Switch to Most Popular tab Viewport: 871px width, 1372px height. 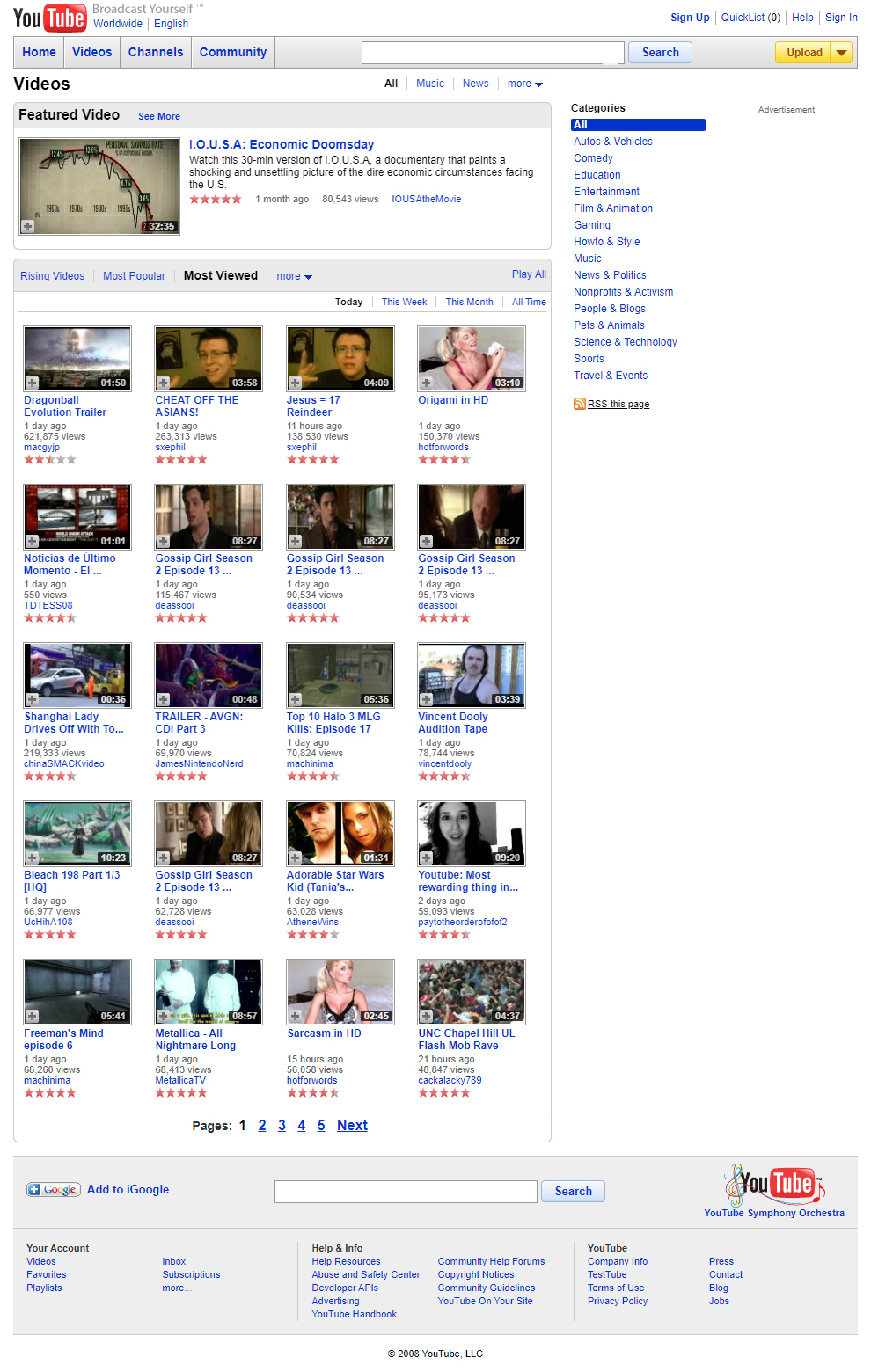pyautogui.click(x=134, y=276)
